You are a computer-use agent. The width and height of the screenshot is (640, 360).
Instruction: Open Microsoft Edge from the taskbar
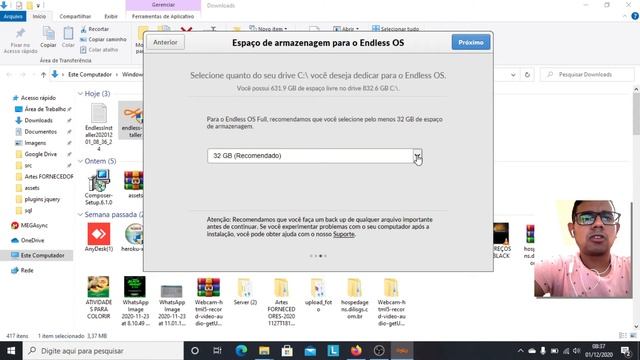click(x=241, y=351)
